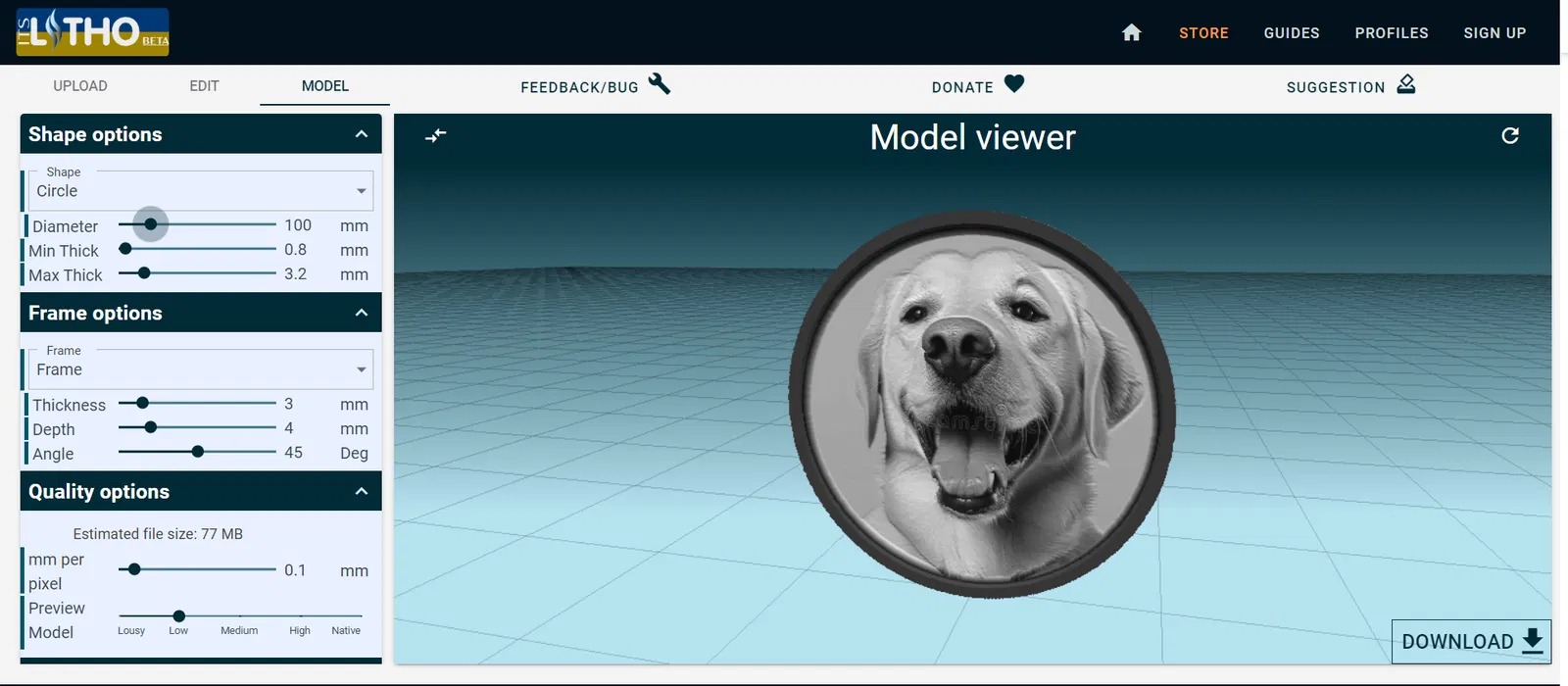Open the STORE page

[x=1203, y=33]
